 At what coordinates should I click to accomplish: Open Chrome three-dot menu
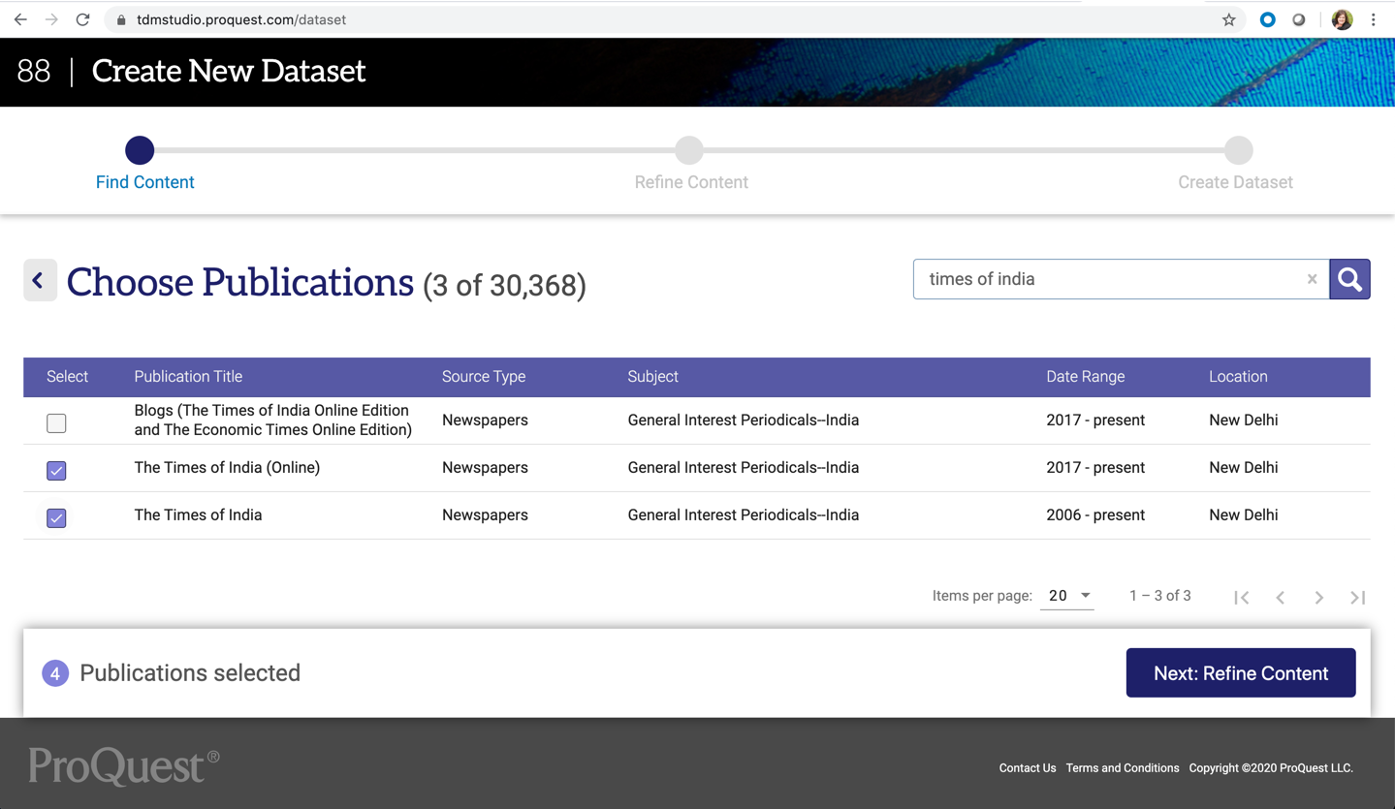(1374, 19)
